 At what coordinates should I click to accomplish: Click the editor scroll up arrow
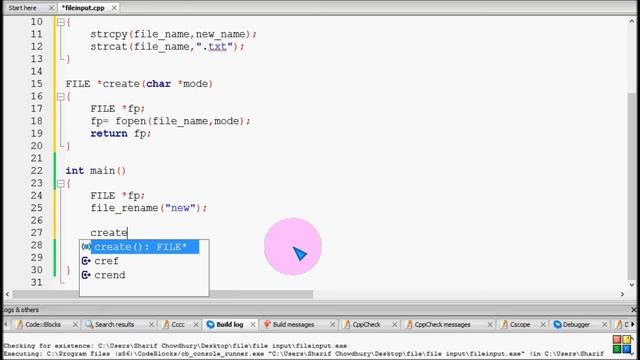tap(632, 21)
